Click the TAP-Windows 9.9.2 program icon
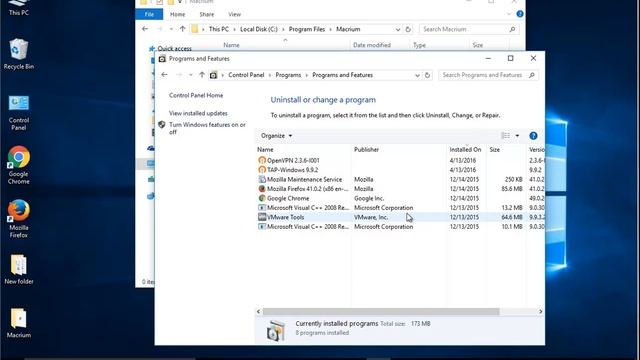 click(x=262, y=170)
